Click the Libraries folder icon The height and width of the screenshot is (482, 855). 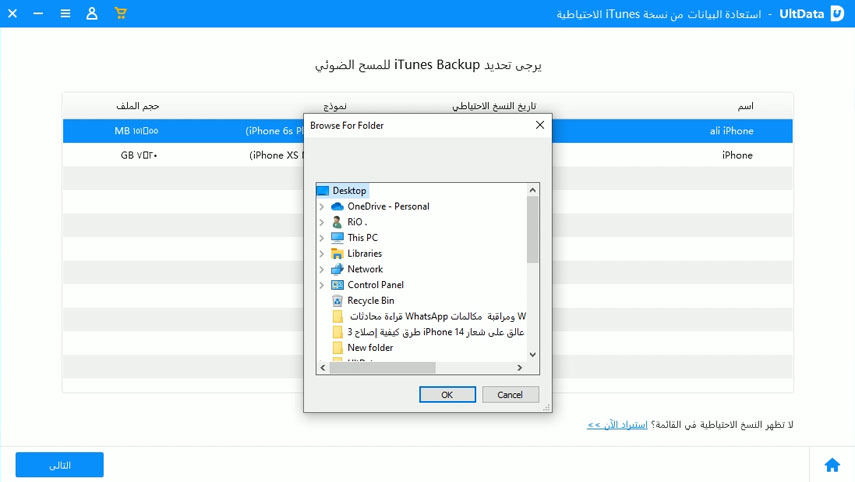pyautogui.click(x=338, y=254)
